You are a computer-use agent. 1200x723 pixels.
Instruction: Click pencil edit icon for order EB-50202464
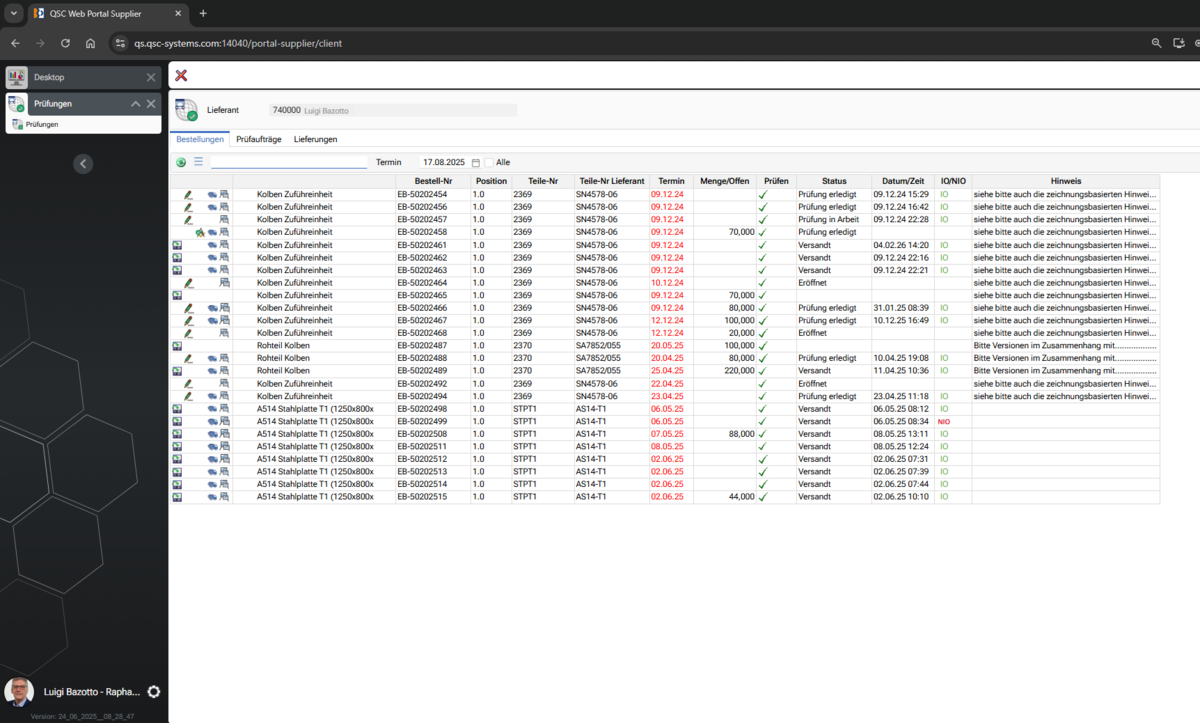(x=188, y=283)
